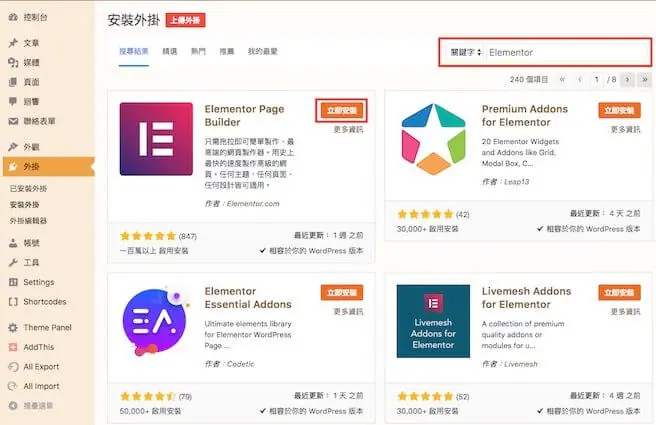Click the Premium Addons star logo
Viewport: 656px width, 425px height.
pyautogui.click(x=433, y=139)
